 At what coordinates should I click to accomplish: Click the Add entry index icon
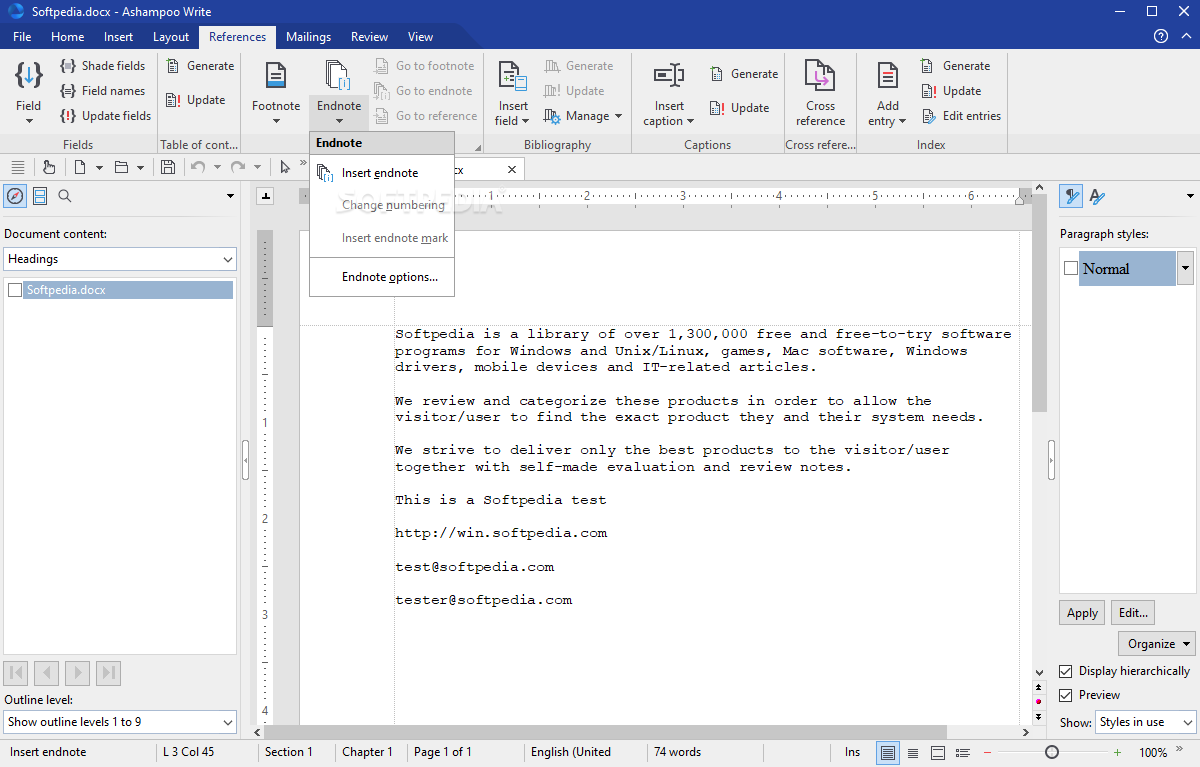pos(887,76)
